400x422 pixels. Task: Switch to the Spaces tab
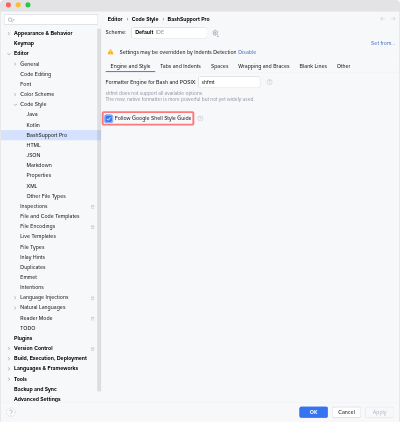(x=219, y=66)
